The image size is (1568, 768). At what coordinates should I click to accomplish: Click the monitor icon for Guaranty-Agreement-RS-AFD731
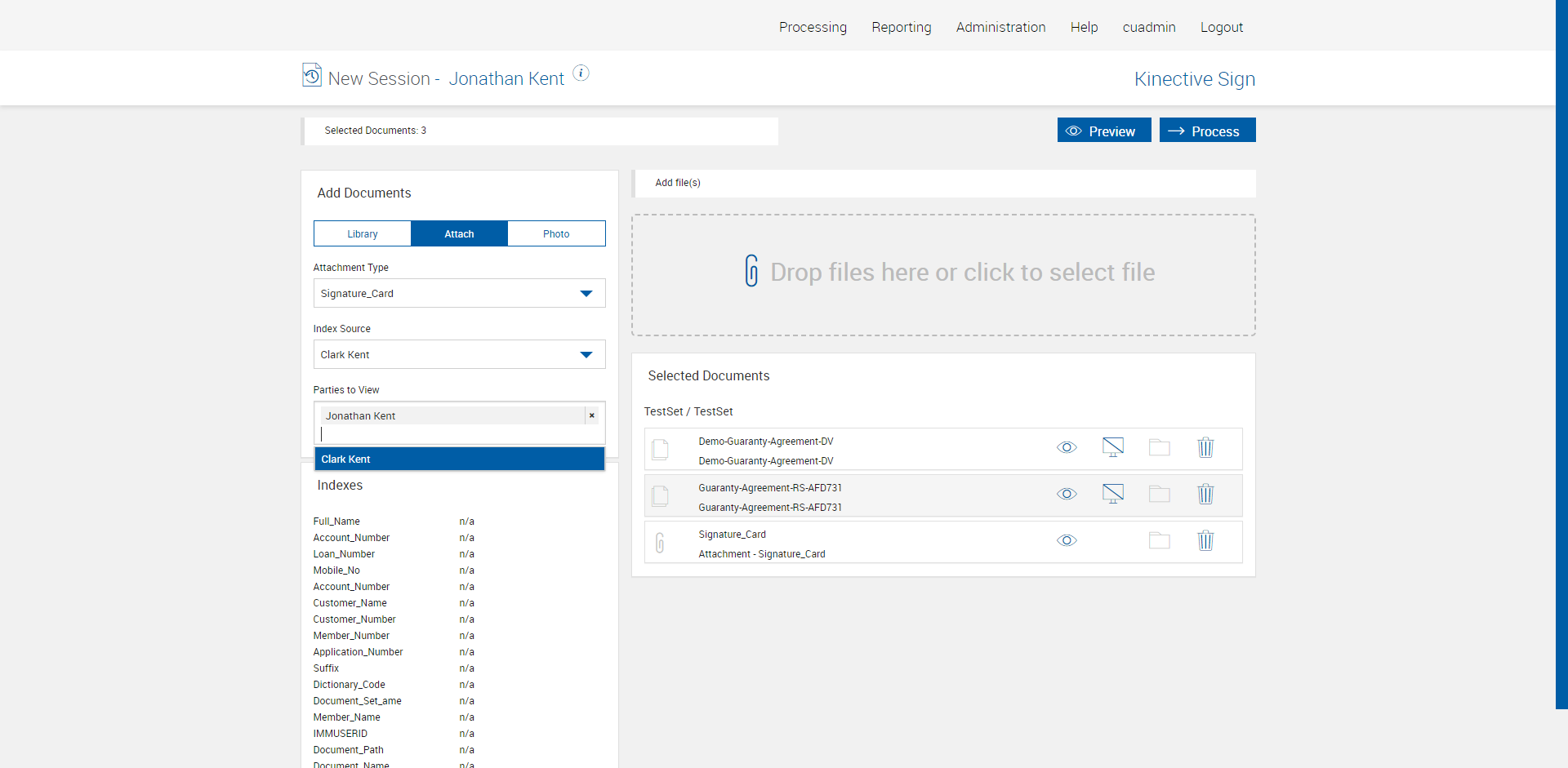click(x=1112, y=494)
